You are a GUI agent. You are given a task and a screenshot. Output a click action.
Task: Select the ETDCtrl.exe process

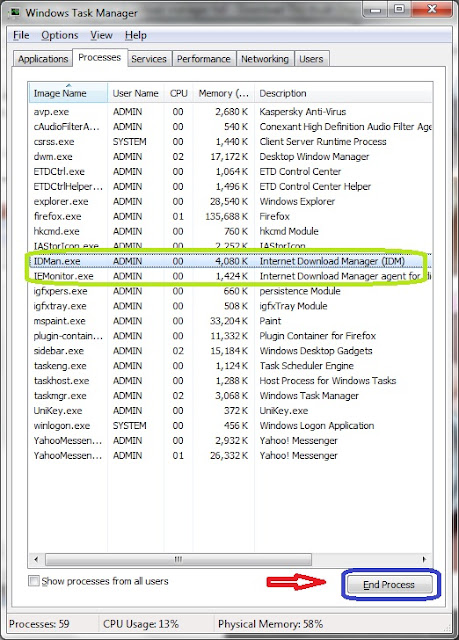(231, 172)
